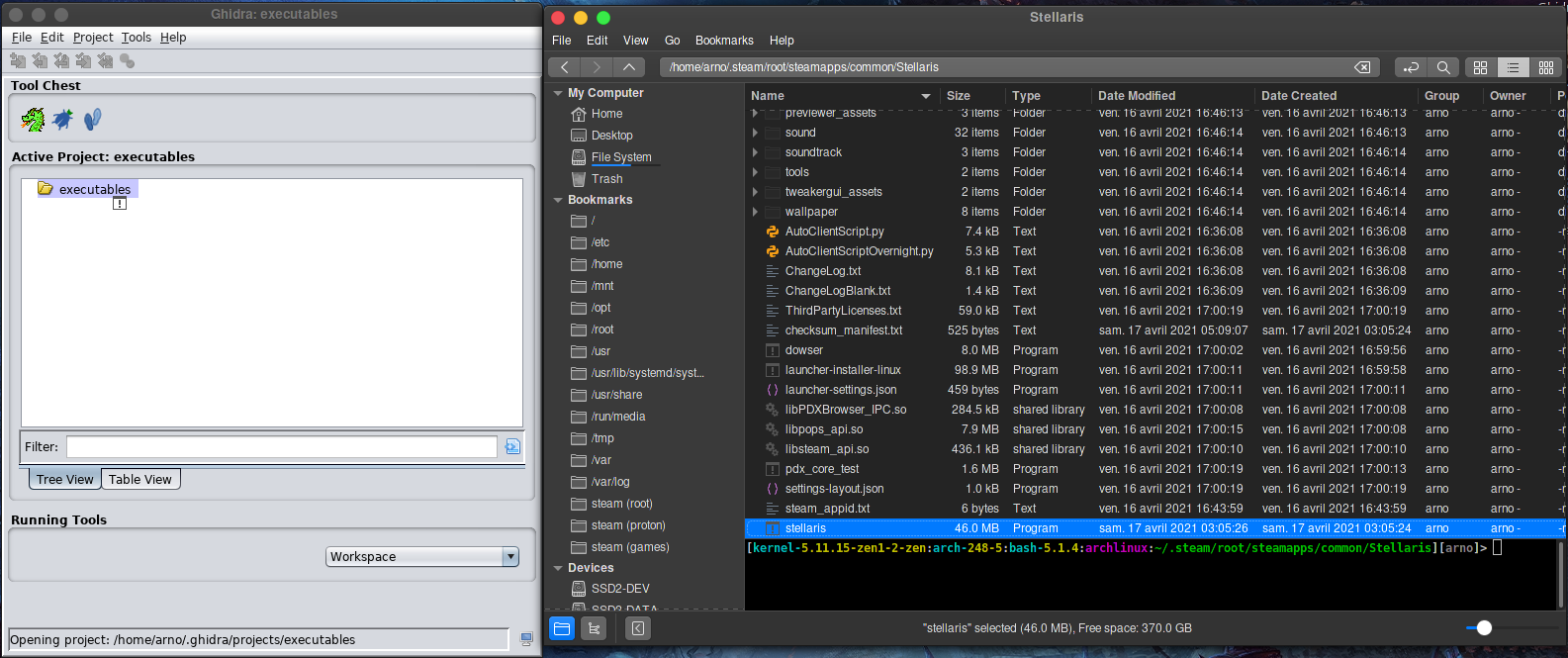Select the settings-layout.json file
This screenshot has width=1568, height=658.
point(834,489)
